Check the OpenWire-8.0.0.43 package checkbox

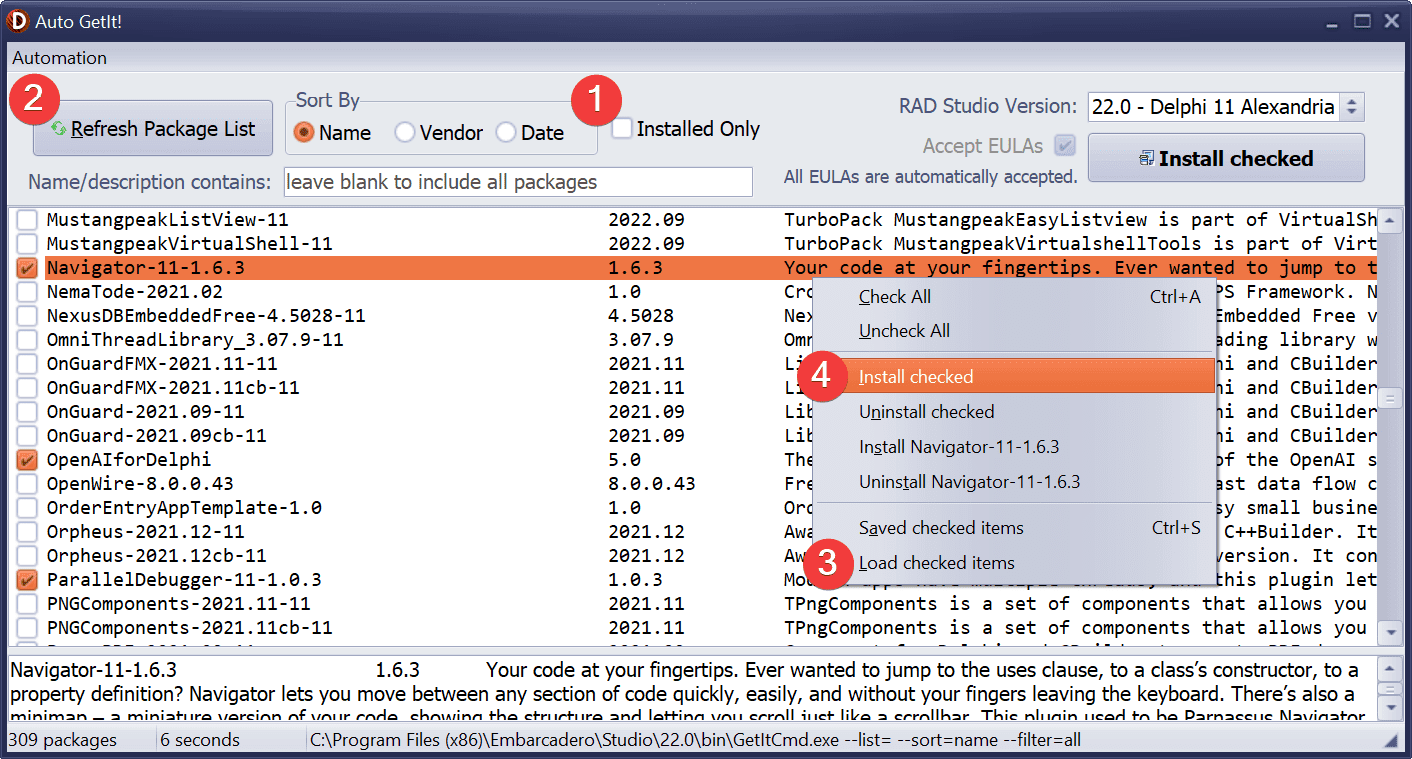pos(27,484)
